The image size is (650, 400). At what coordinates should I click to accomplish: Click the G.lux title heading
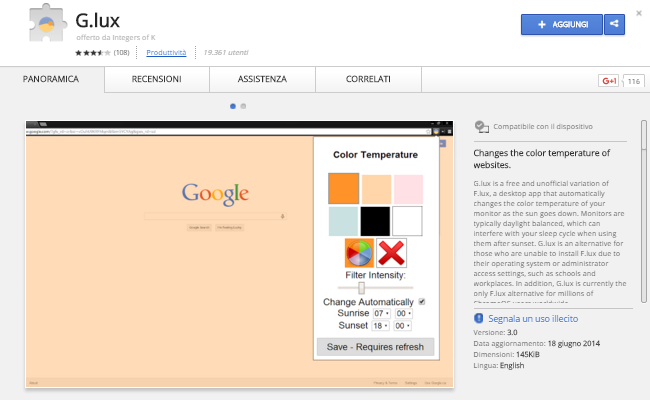point(97,20)
